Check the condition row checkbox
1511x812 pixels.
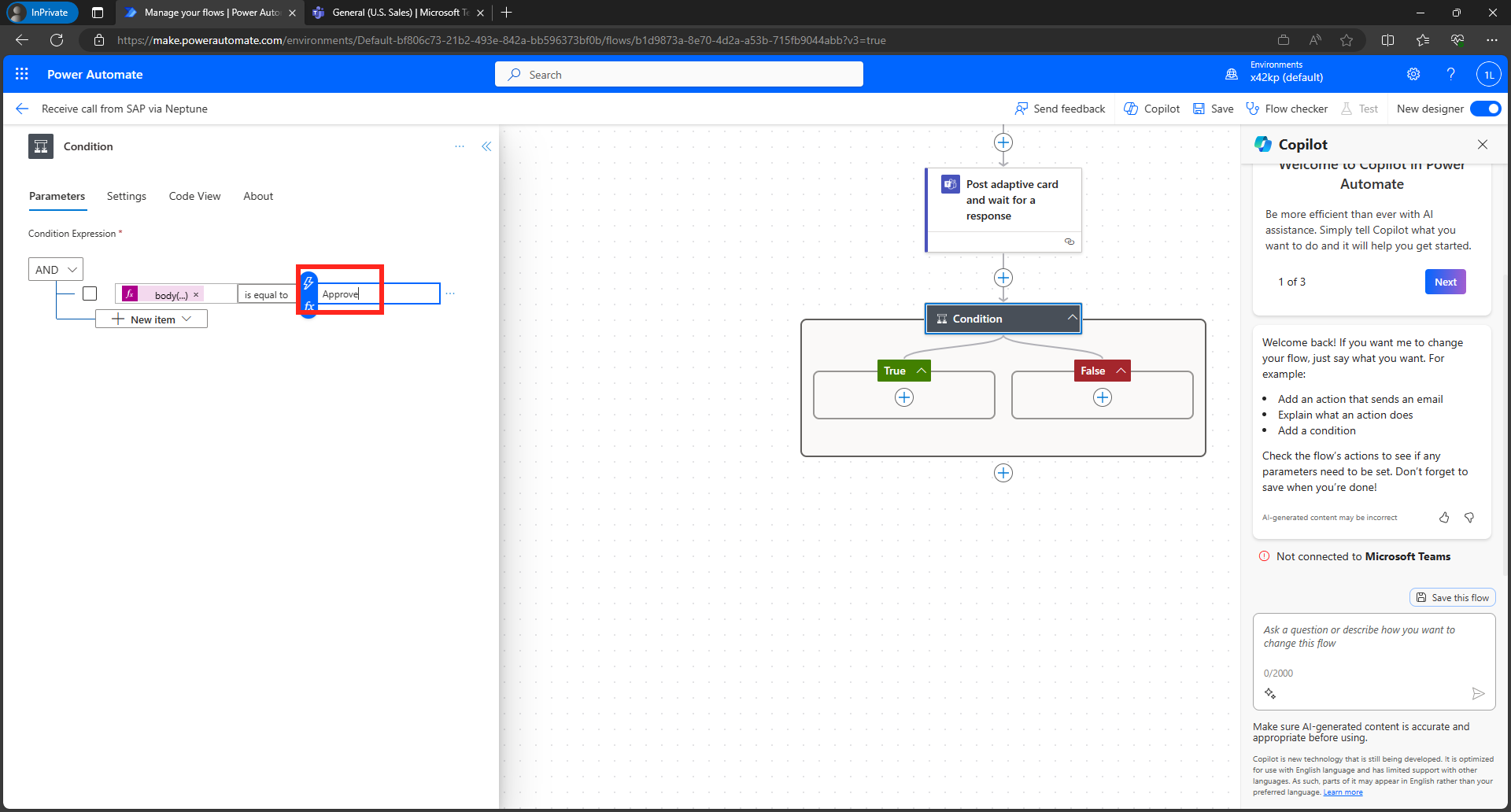click(90, 293)
